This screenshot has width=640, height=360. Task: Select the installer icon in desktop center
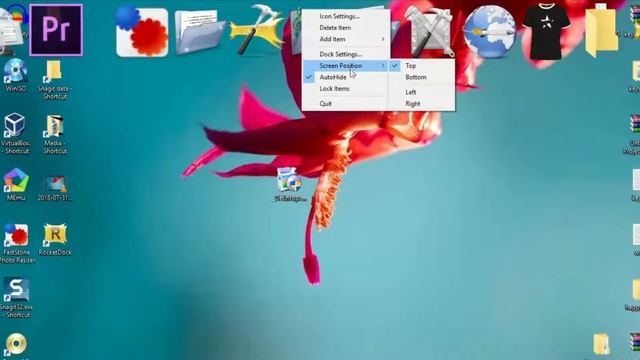point(290,184)
